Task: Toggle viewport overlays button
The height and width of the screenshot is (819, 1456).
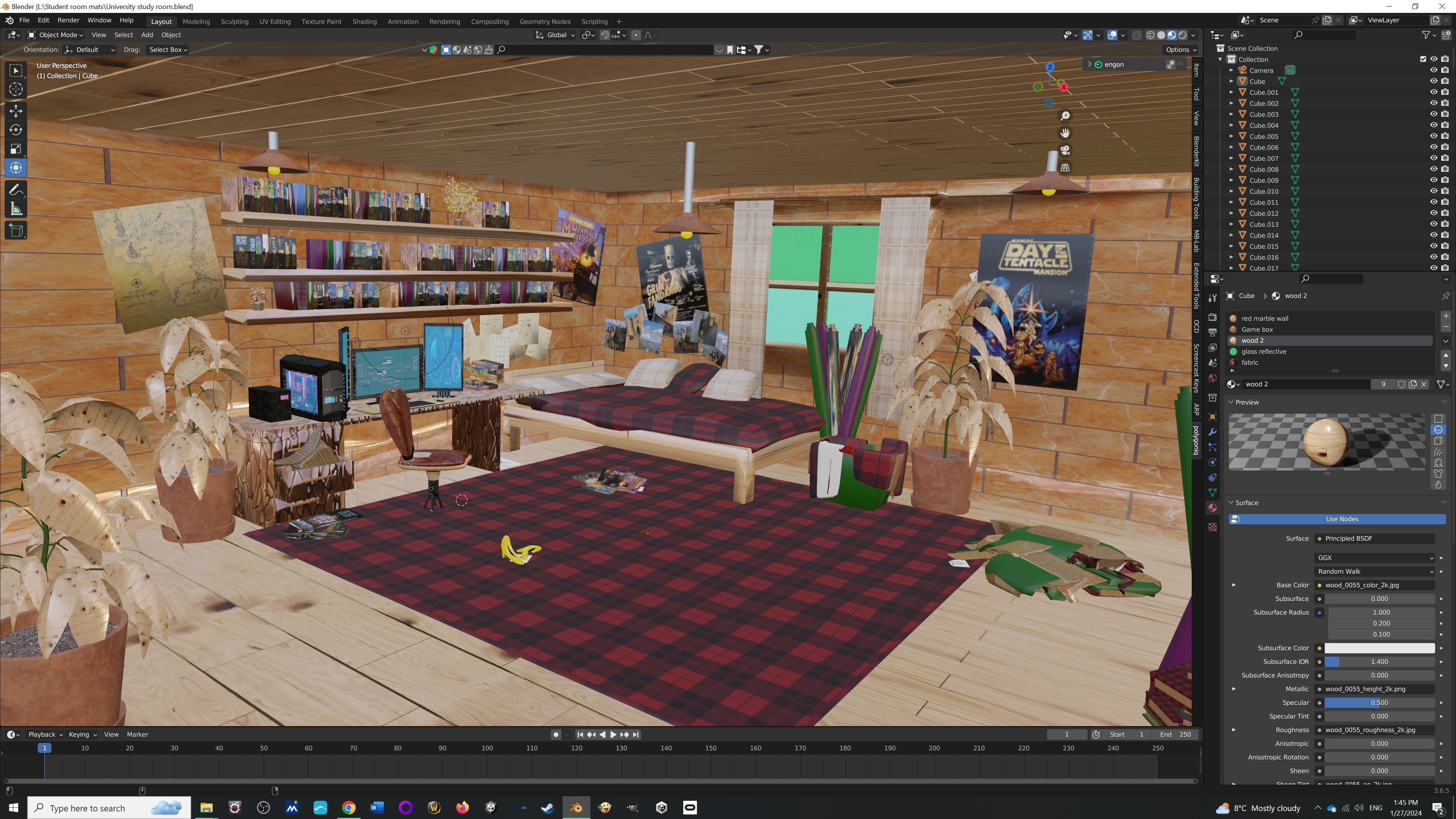Action: click(x=1112, y=35)
